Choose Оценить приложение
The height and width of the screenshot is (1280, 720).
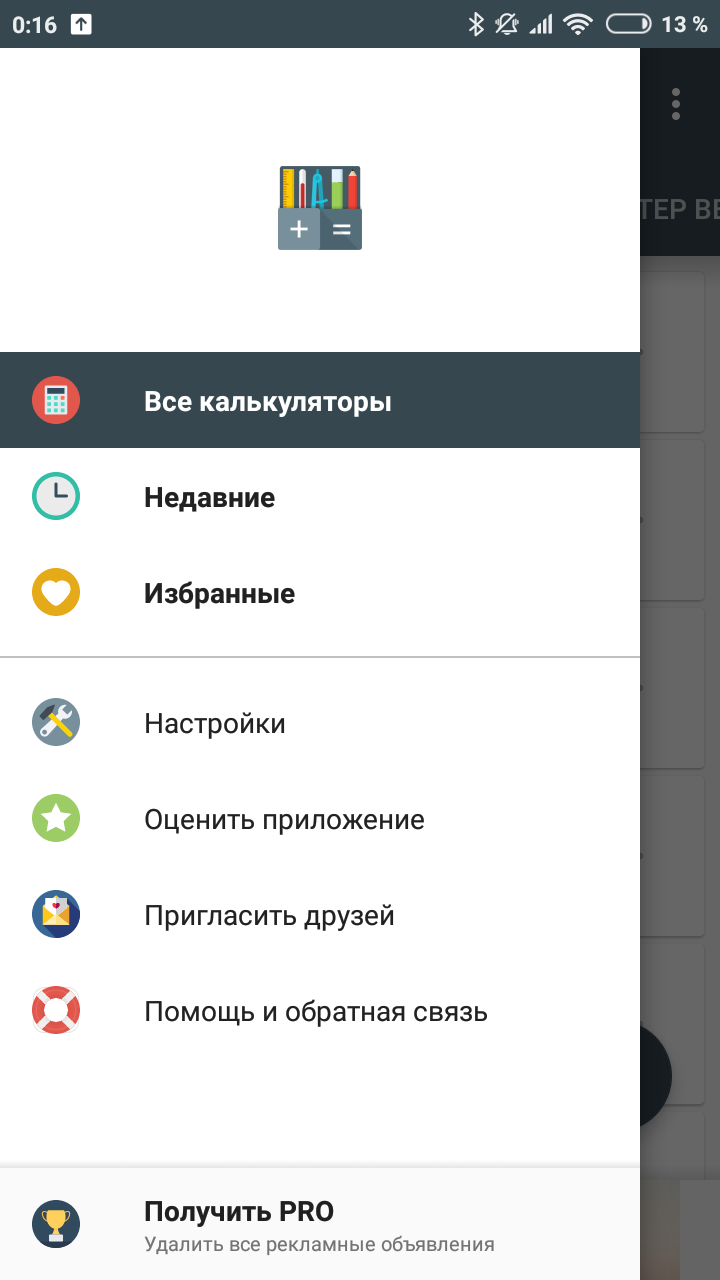pyautogui.click(x=320, y=819)
